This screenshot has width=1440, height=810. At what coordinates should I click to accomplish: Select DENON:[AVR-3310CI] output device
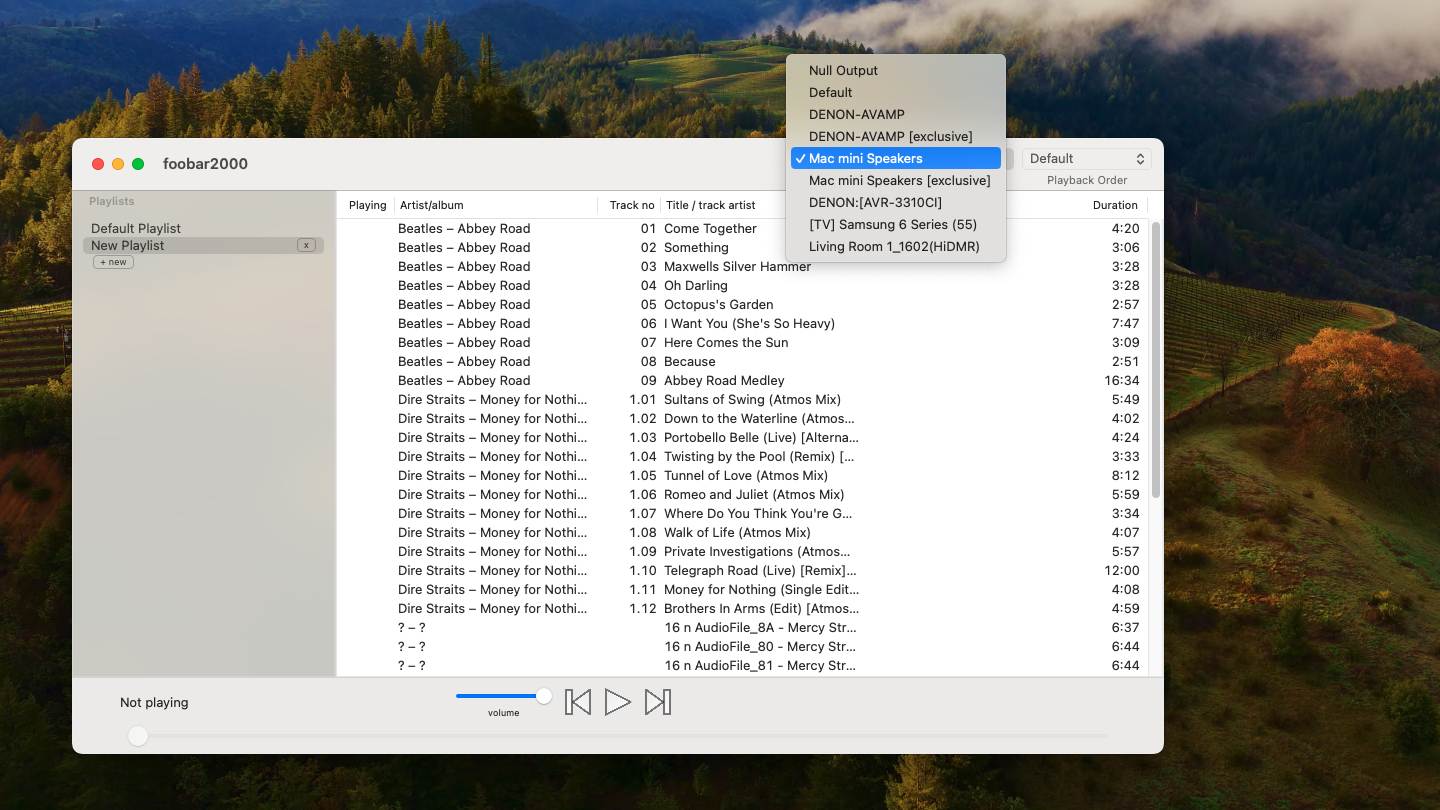(896, 202)
